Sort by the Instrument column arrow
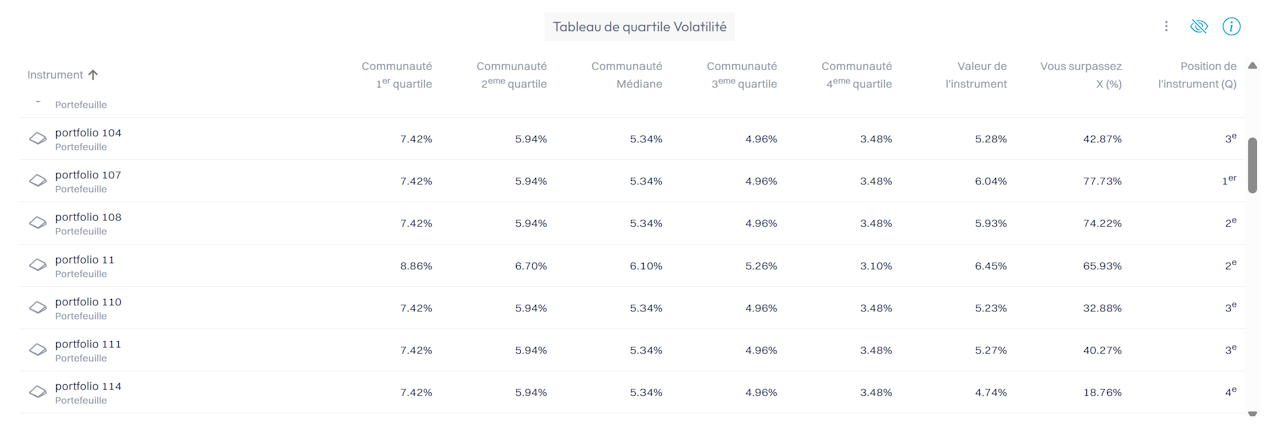 (x=93, y=75)
